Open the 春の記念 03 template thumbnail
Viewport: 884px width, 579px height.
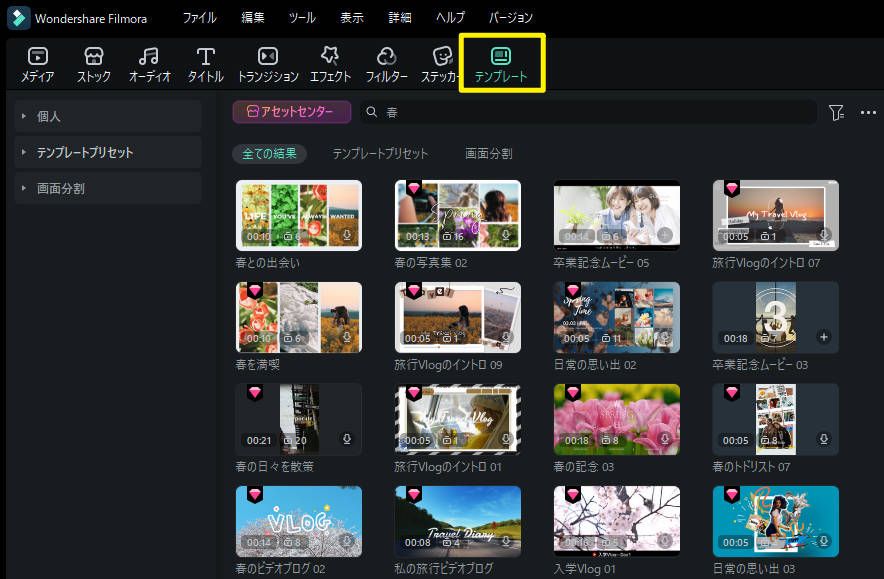(x=616, y=418)
